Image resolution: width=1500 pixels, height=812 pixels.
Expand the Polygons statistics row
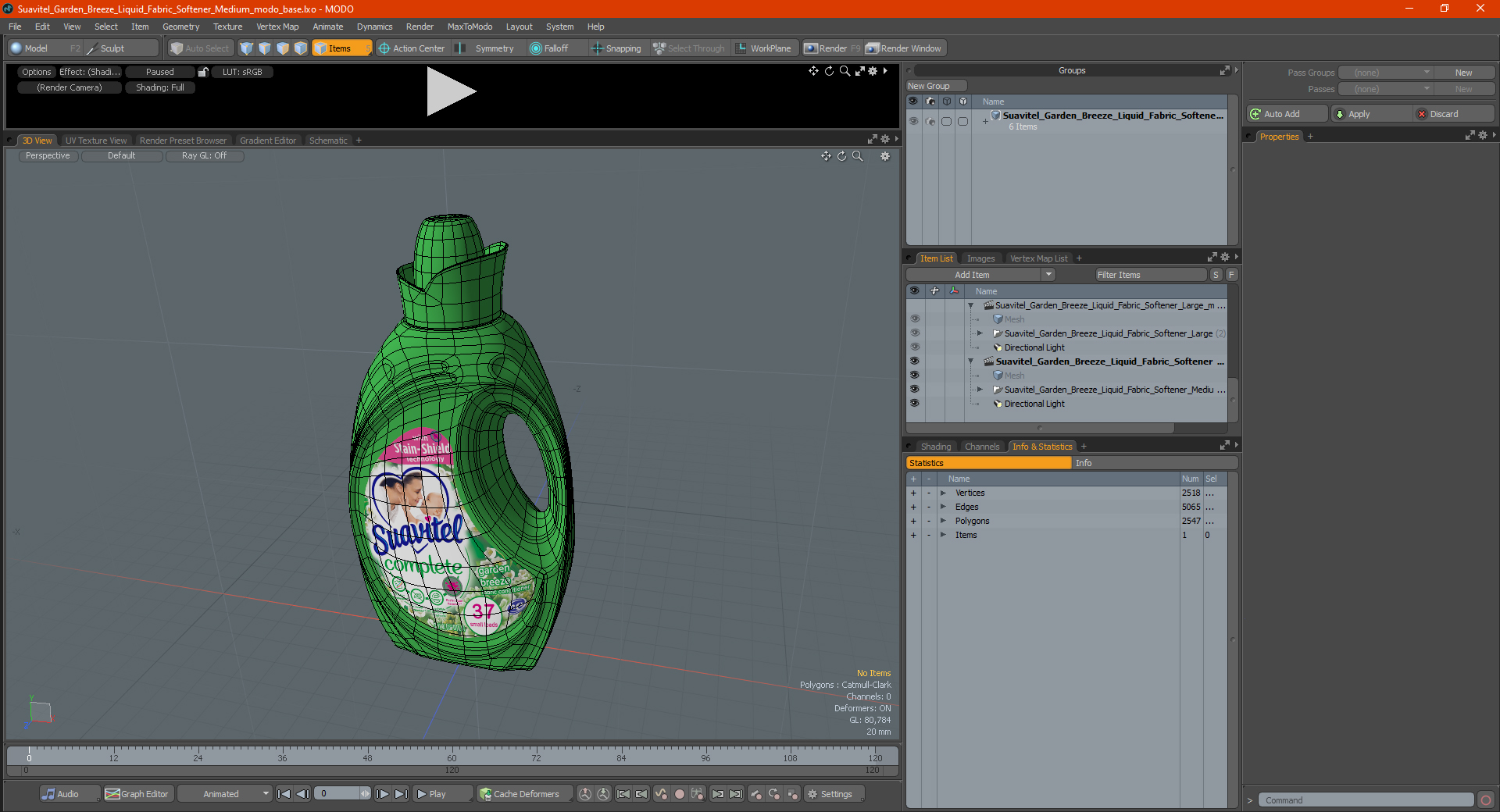point(943,521)
